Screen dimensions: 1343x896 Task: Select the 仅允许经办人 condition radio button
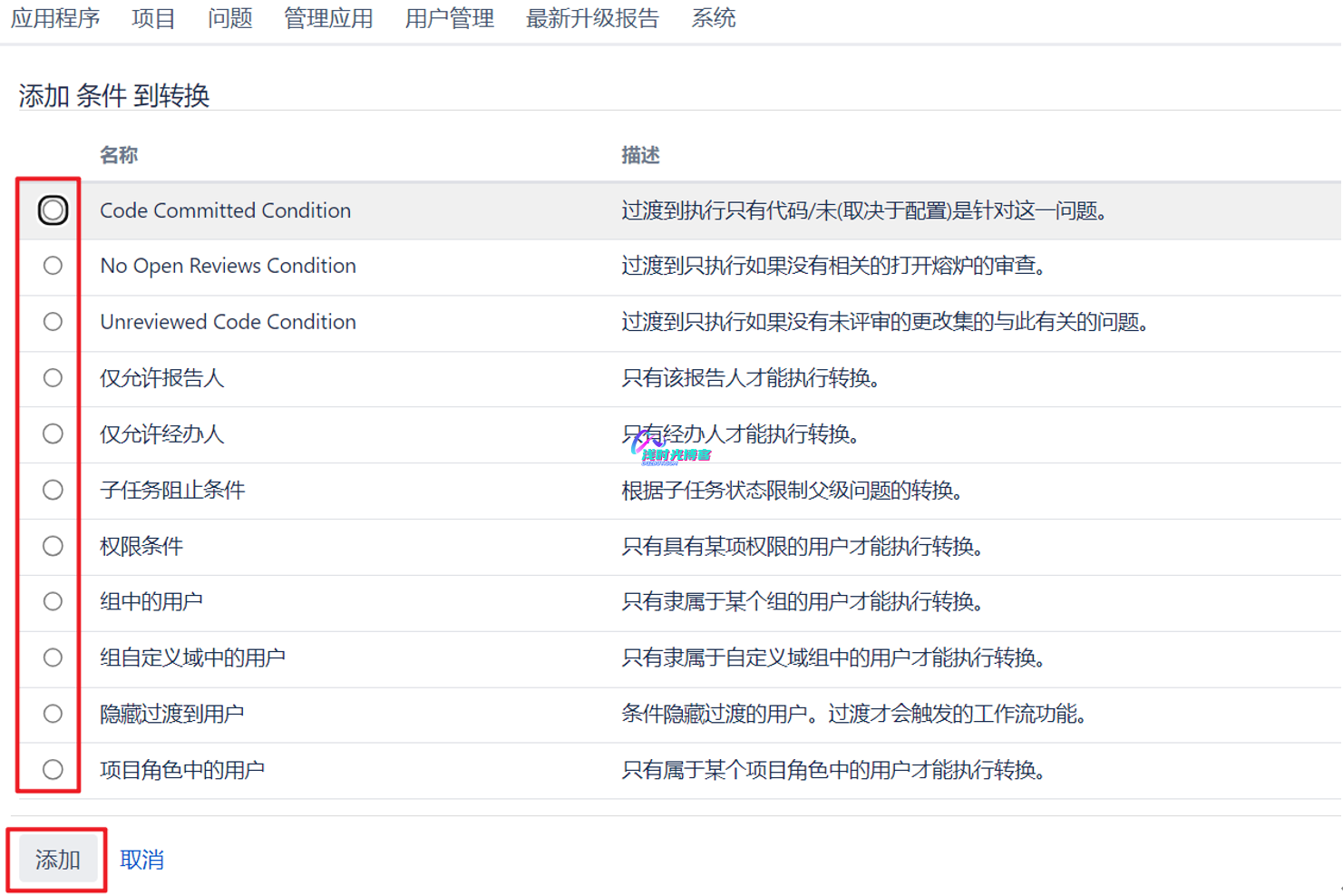[53, 434]
